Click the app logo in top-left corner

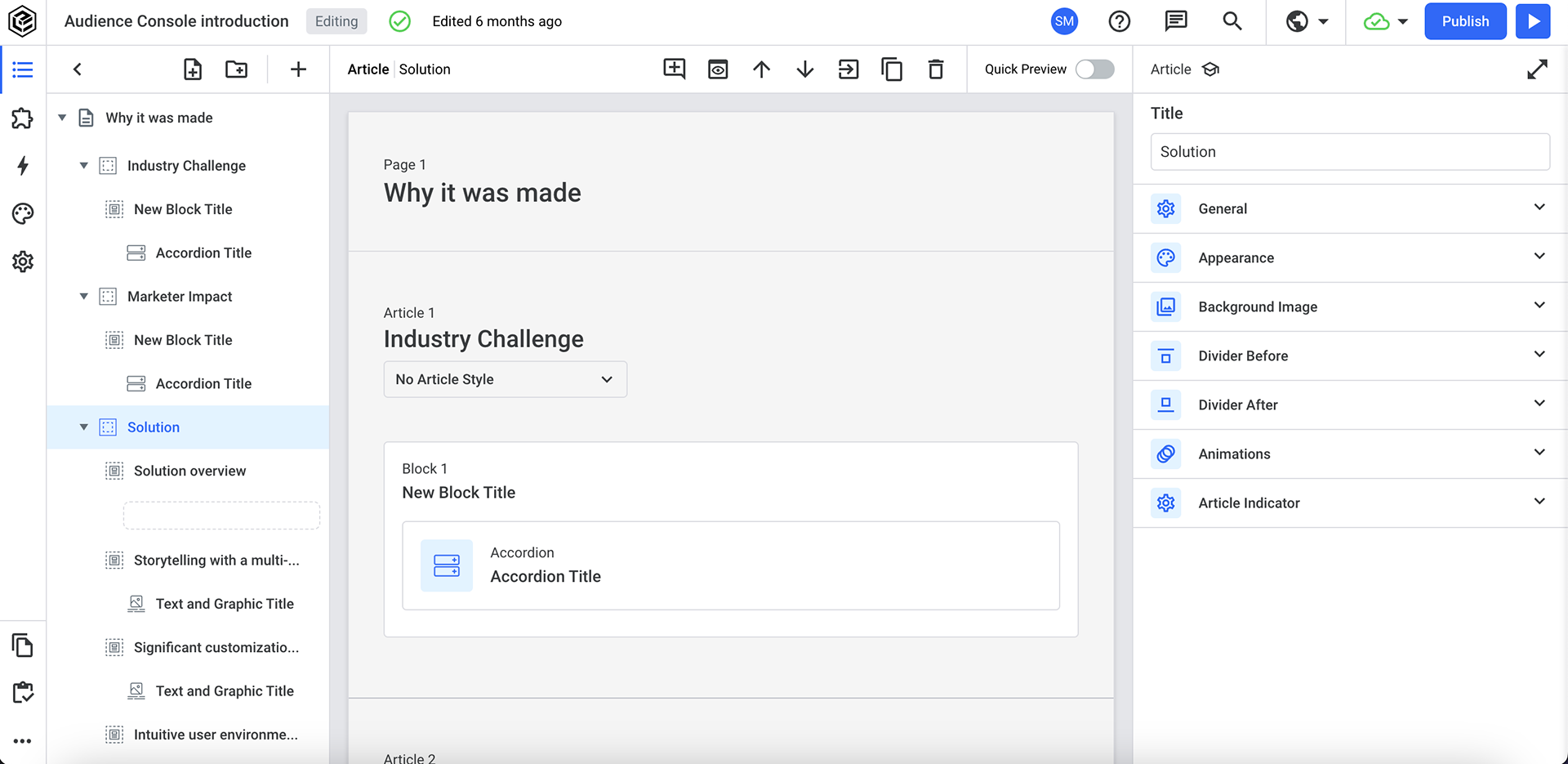click(22, 21)
